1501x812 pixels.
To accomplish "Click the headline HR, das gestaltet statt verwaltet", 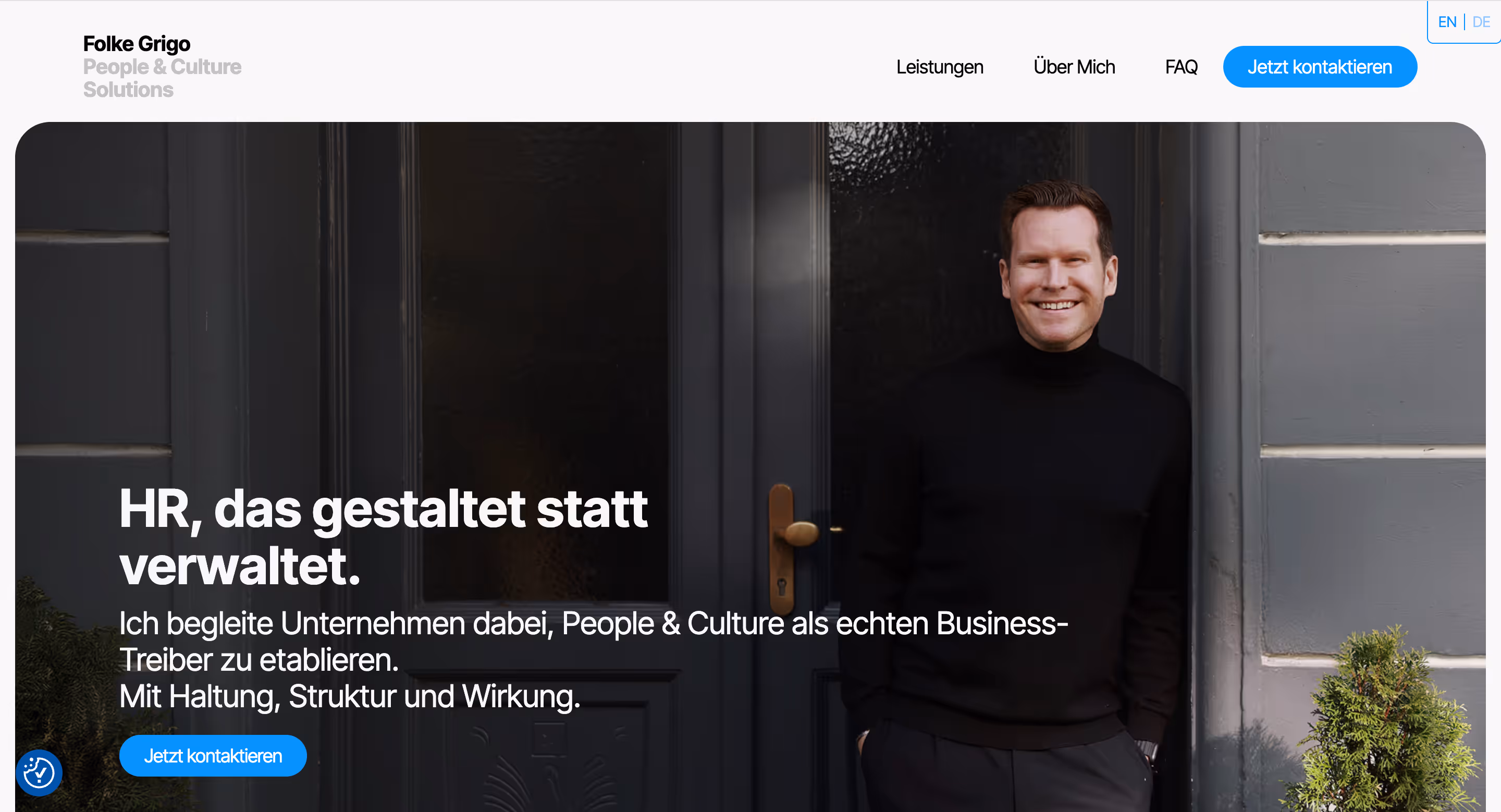I will click(383, 537).
